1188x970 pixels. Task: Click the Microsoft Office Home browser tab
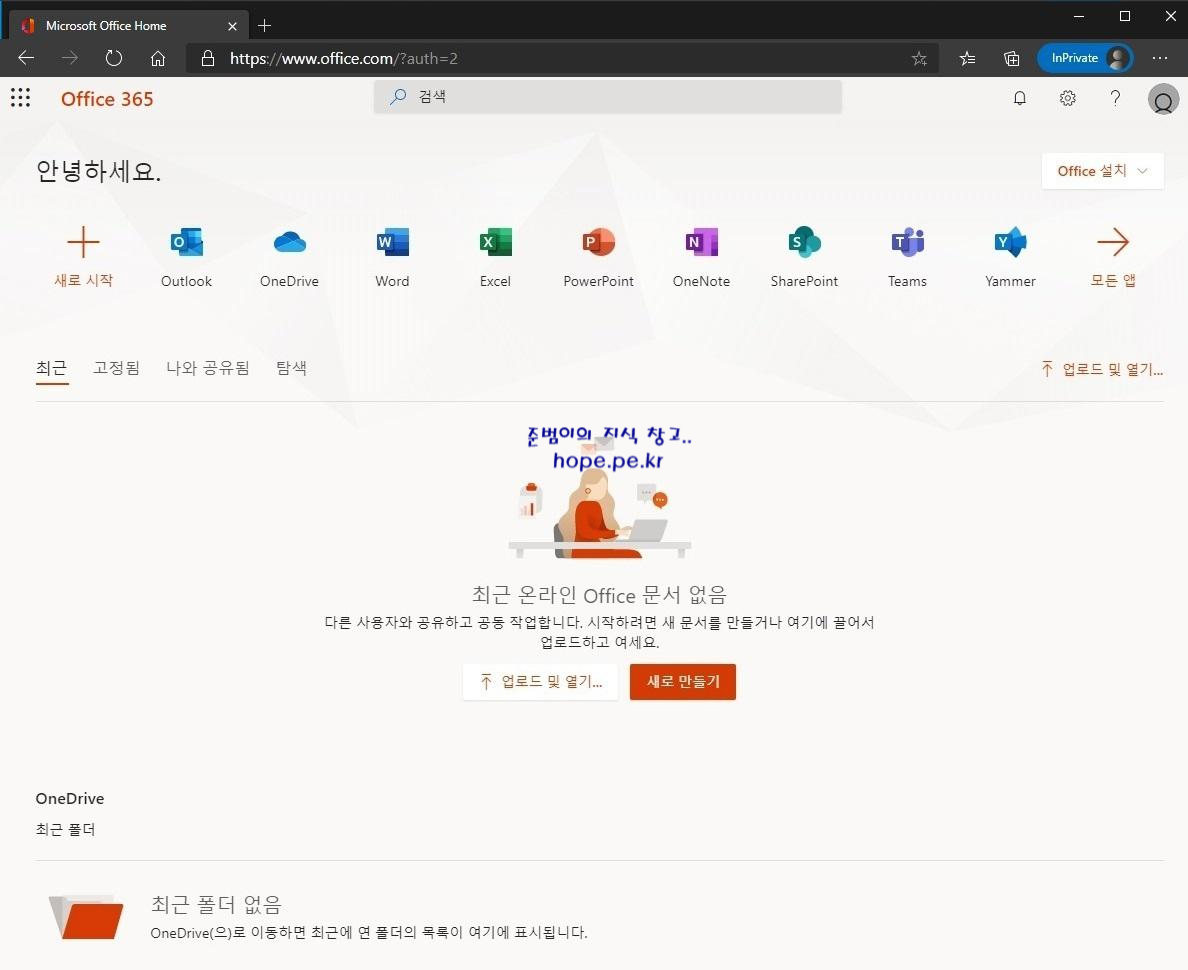click(x=129, y=26)
